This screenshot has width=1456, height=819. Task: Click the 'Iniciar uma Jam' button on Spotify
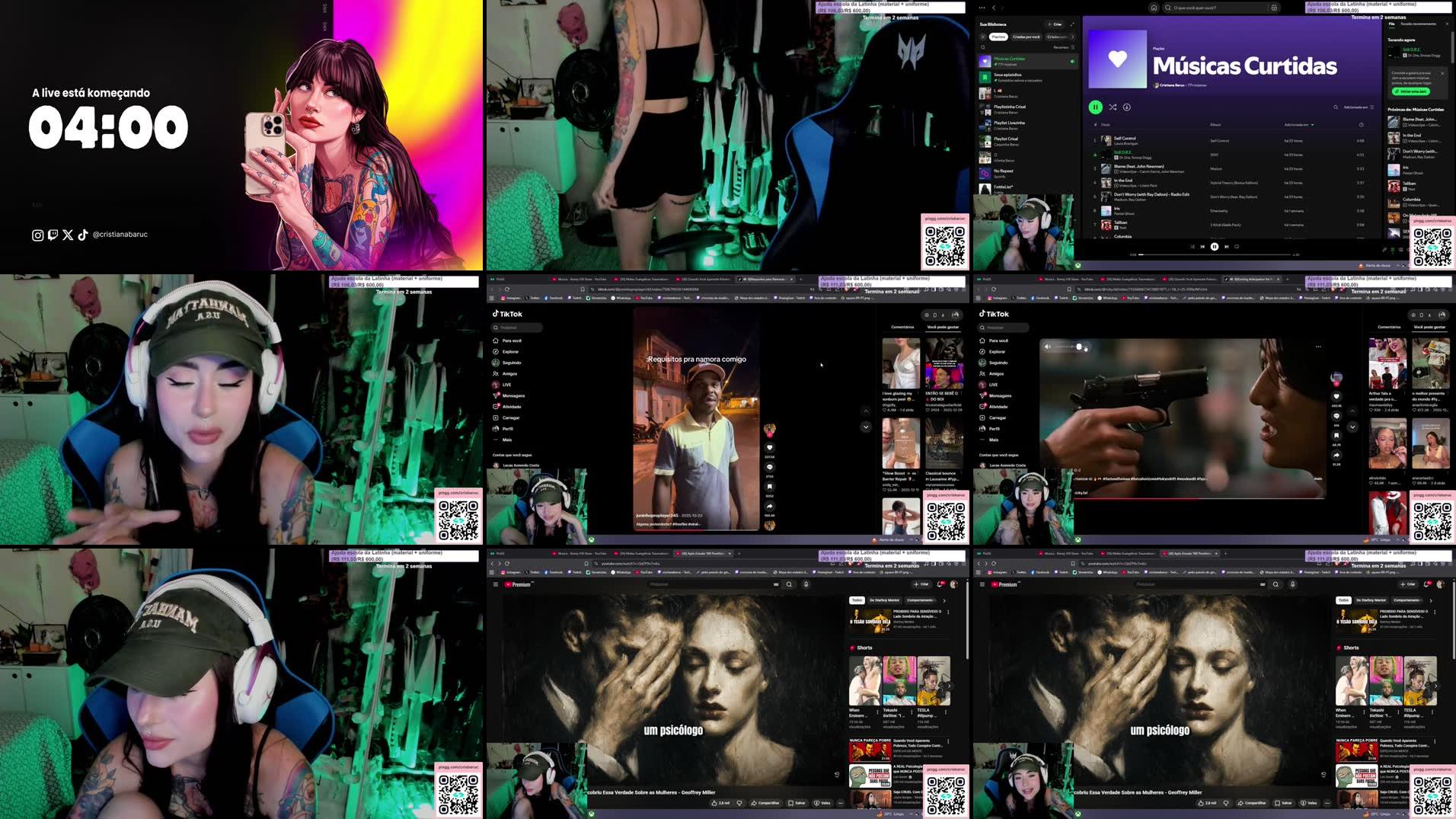[x=1411, y=91]
